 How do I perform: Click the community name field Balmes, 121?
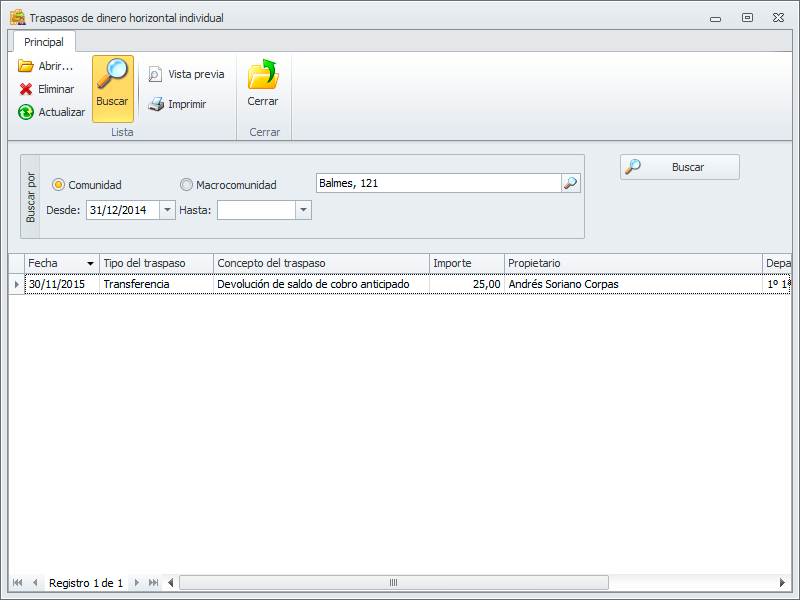click(x=437, y=183)
